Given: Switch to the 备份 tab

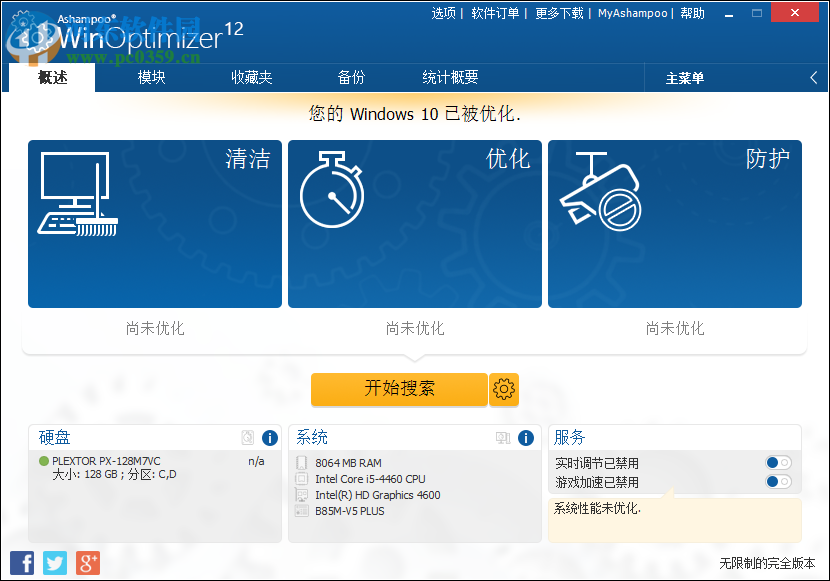Looking at the screenshot, I should (352, 77).
